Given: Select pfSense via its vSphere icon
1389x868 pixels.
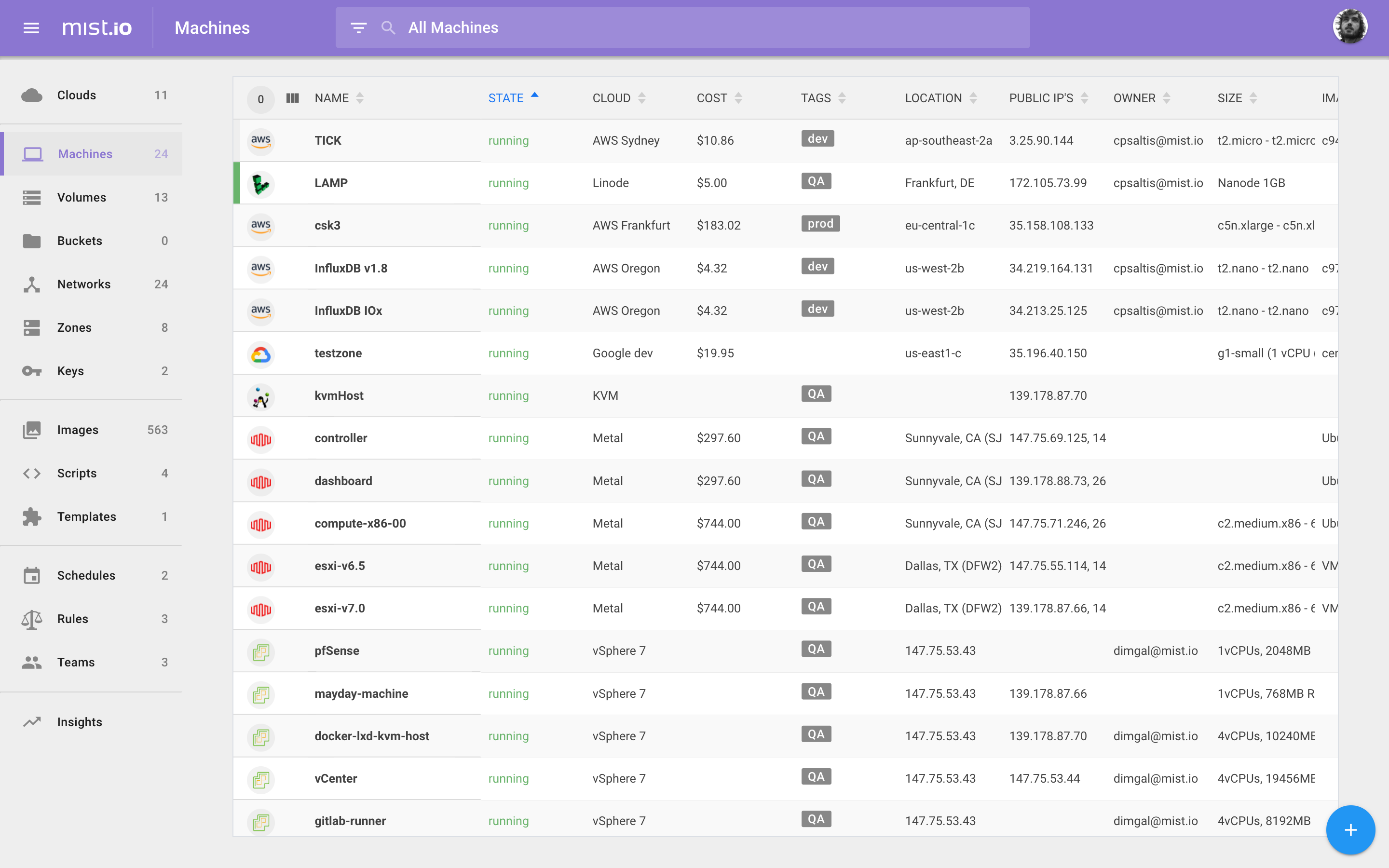Looking at the screenshot, I should point(260,652).
